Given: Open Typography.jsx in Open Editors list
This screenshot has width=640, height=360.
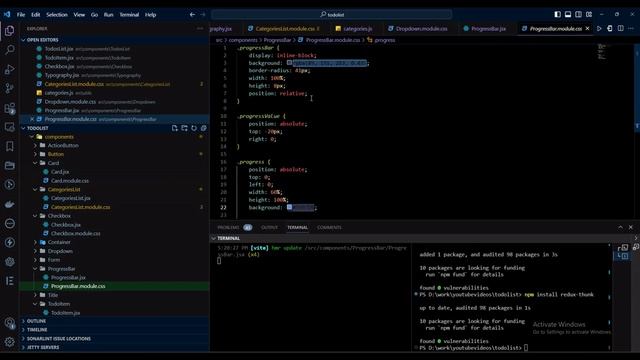Looking at the screenshot, I should pos(62,75).
